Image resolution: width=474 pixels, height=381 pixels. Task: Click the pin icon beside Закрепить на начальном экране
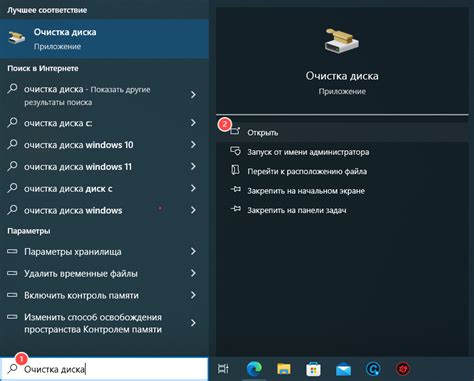pyautogui.click(x=235, y=190)
